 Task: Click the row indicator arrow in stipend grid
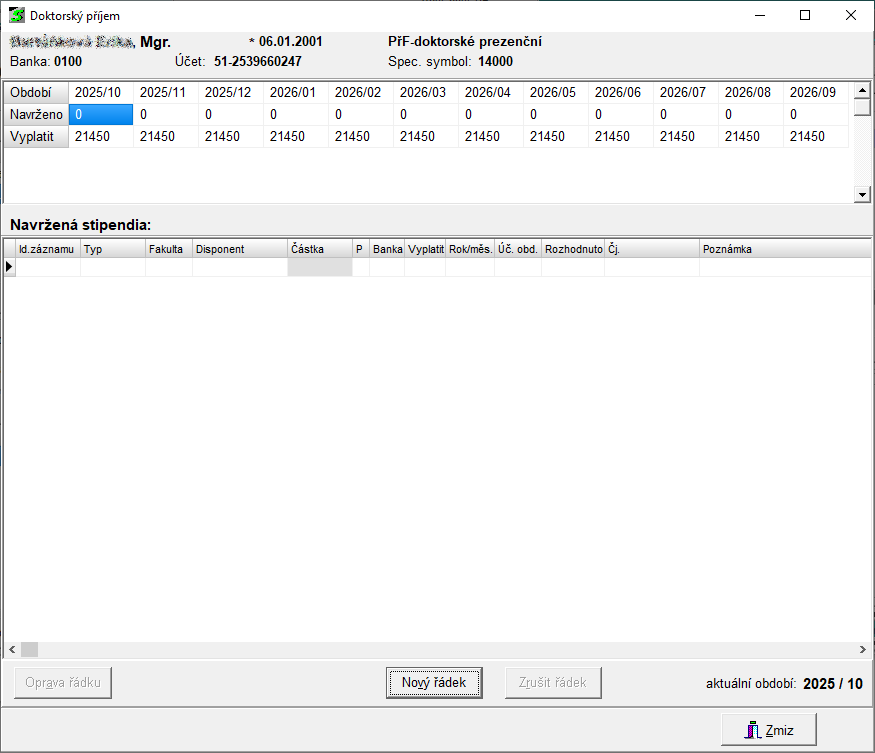[x=10, y=267]
